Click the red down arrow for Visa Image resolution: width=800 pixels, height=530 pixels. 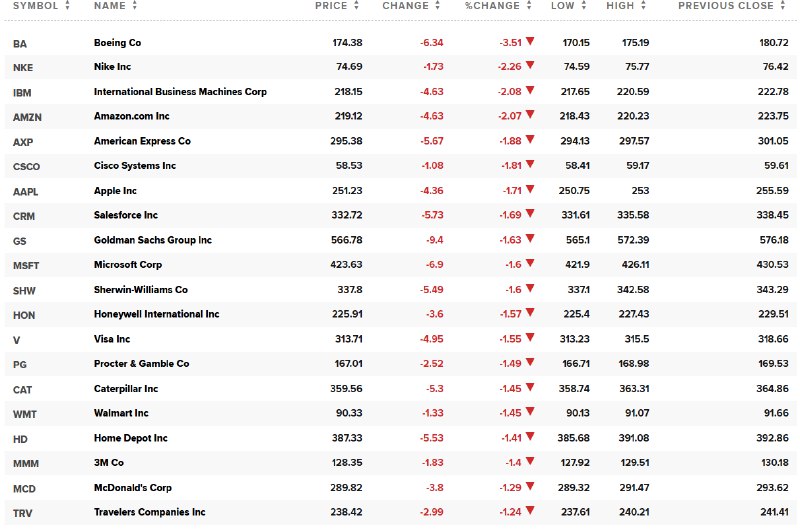tap(530, 338)
